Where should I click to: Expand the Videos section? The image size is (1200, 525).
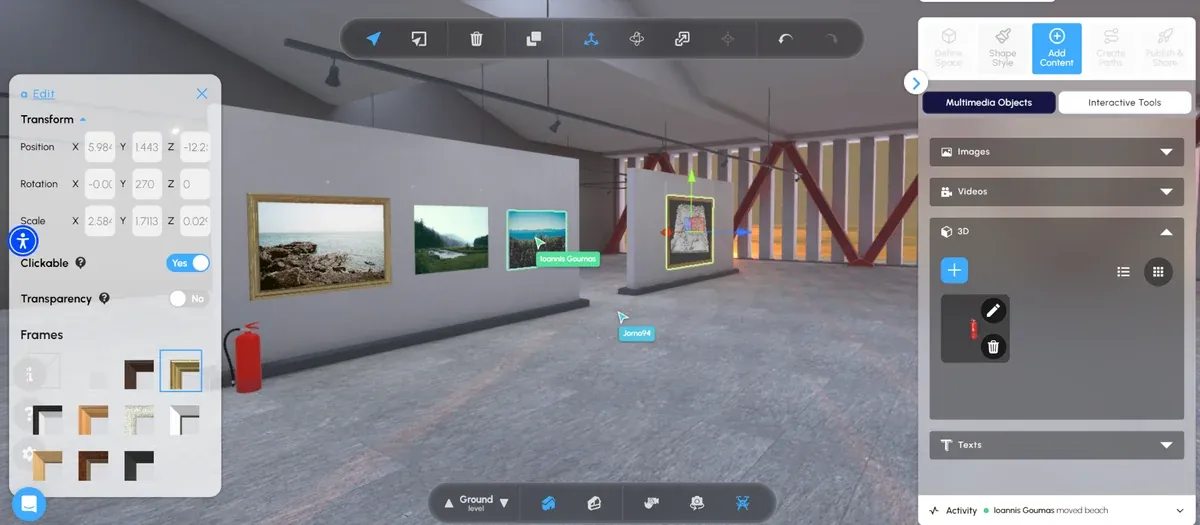[x=1057, y=191]
